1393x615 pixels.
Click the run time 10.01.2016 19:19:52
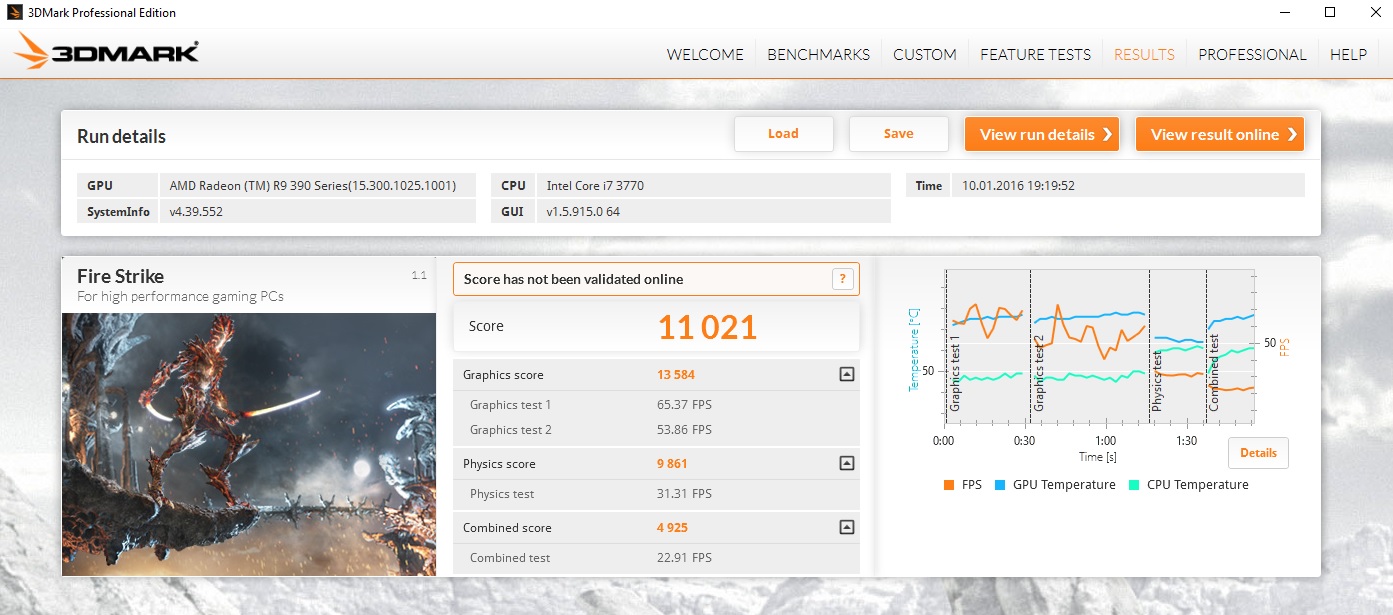1018,185
